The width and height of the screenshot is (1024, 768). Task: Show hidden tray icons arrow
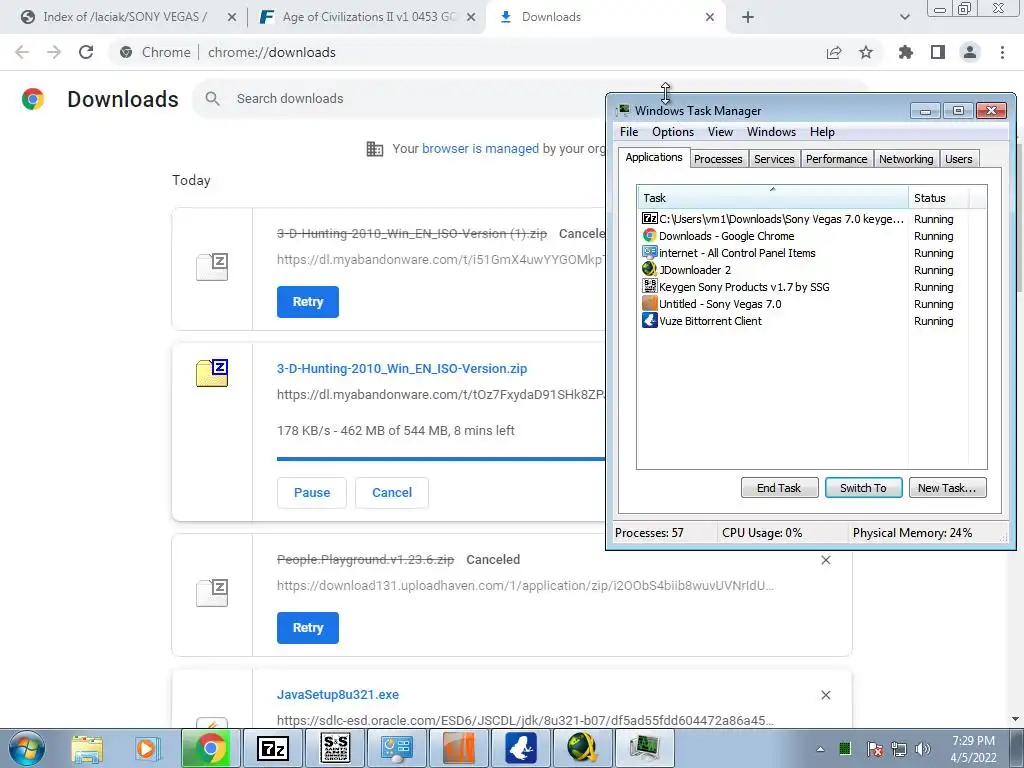coord(820,749)
